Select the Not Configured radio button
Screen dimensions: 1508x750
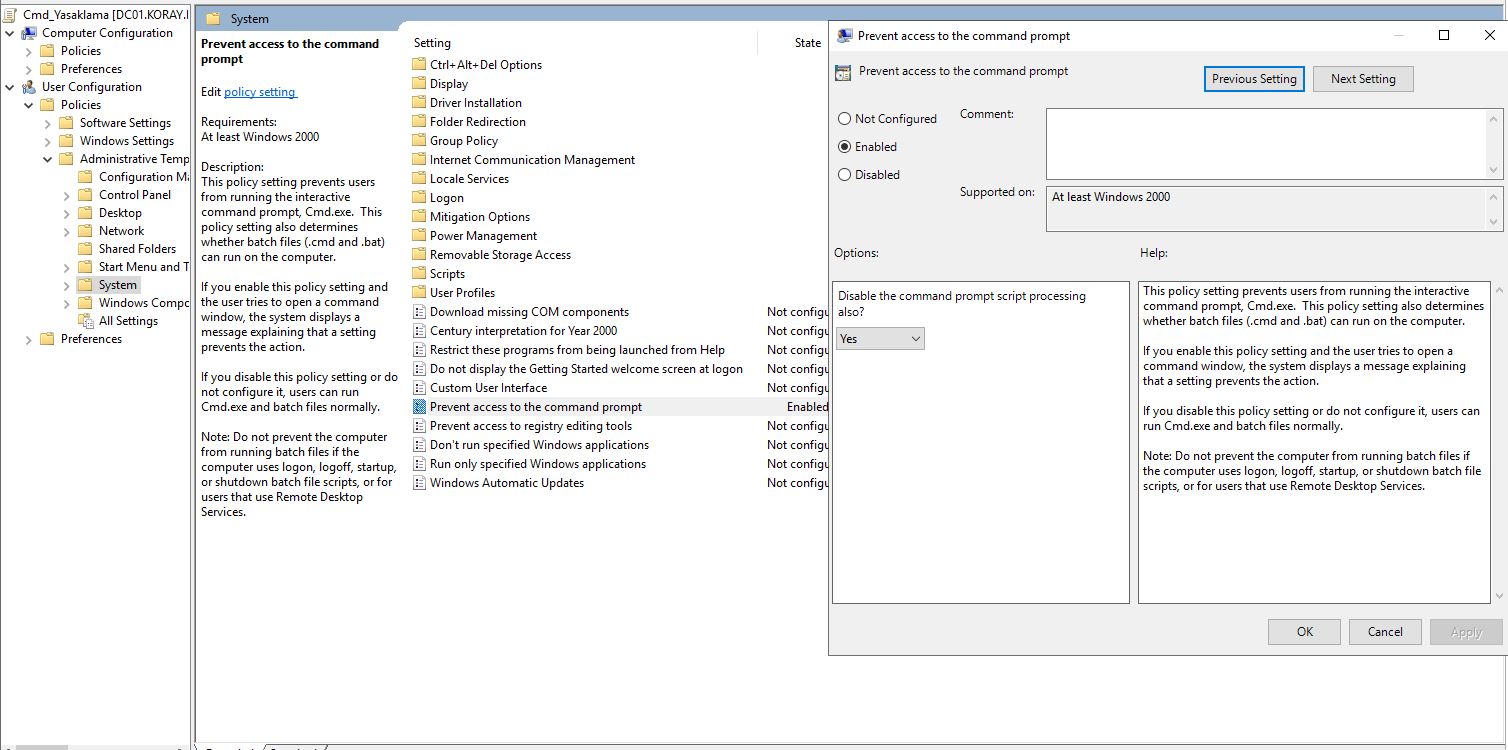tap(844, 118)
